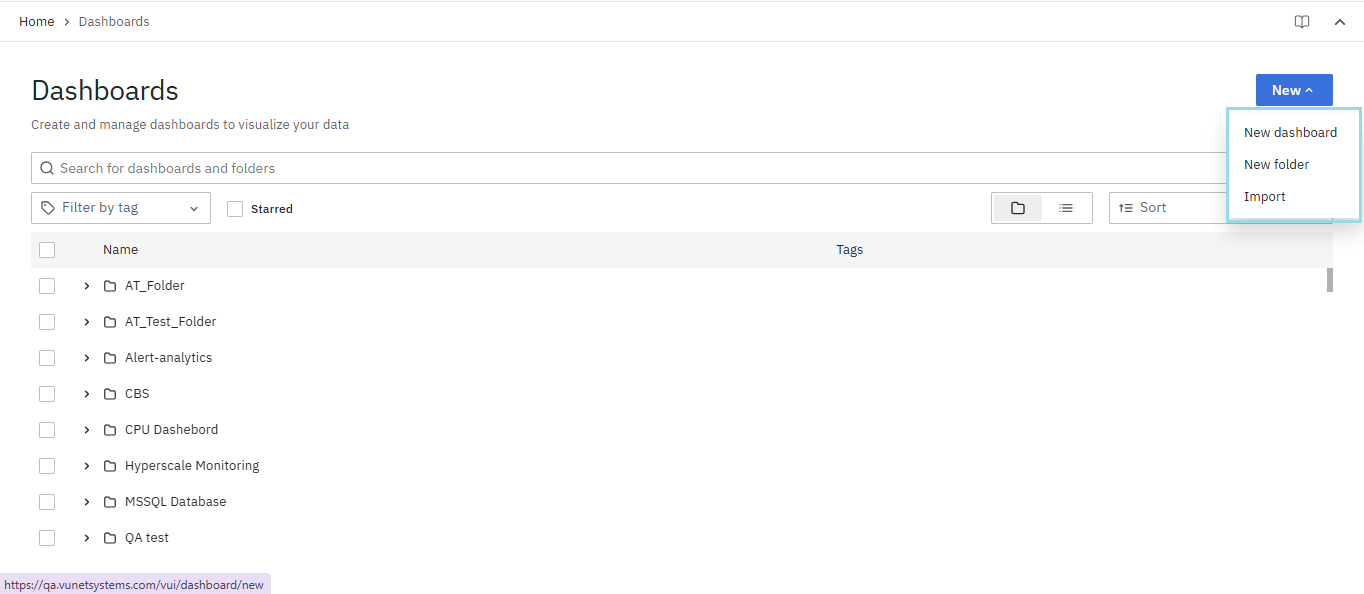Image resolution: width=1364 pixels, height=594 pixels.
Task: Enable the Starred filter checkbox
Action: [235, 209]
